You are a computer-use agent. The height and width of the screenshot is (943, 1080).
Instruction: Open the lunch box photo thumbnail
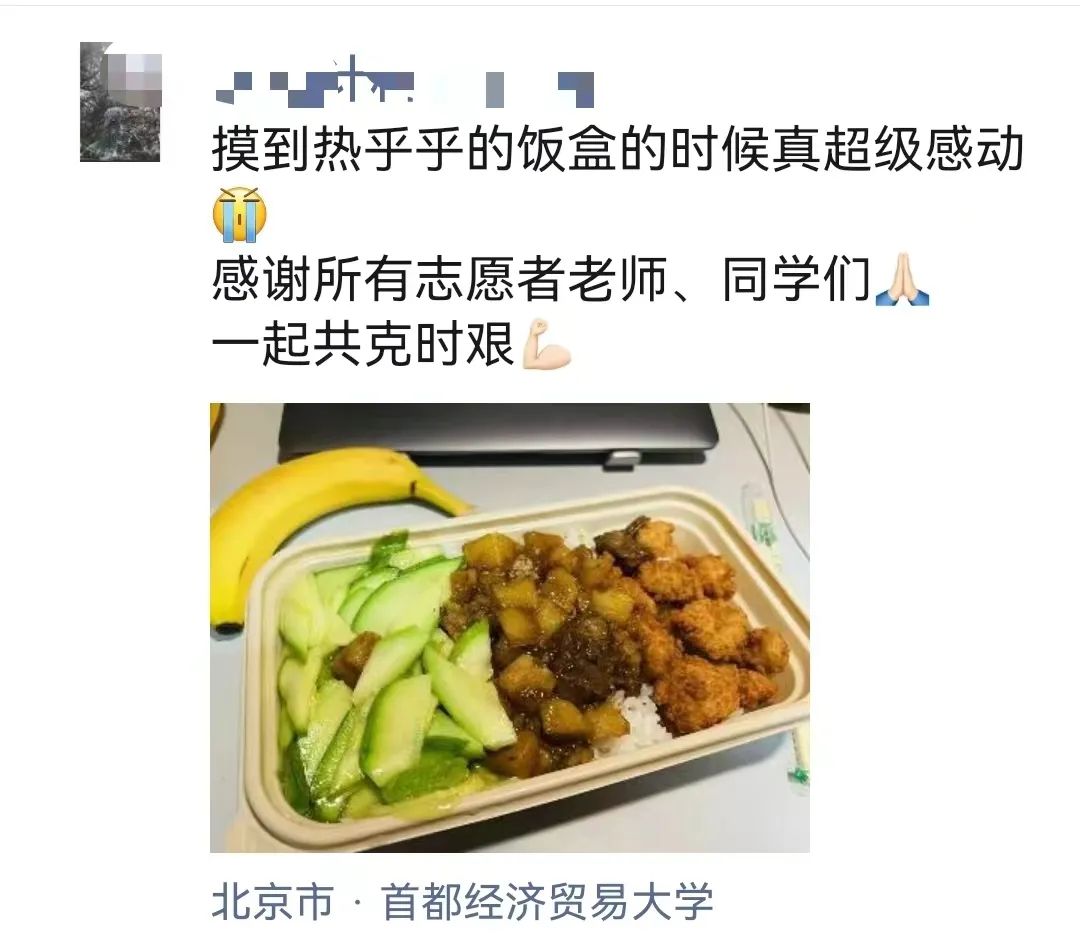coord(510,628)
